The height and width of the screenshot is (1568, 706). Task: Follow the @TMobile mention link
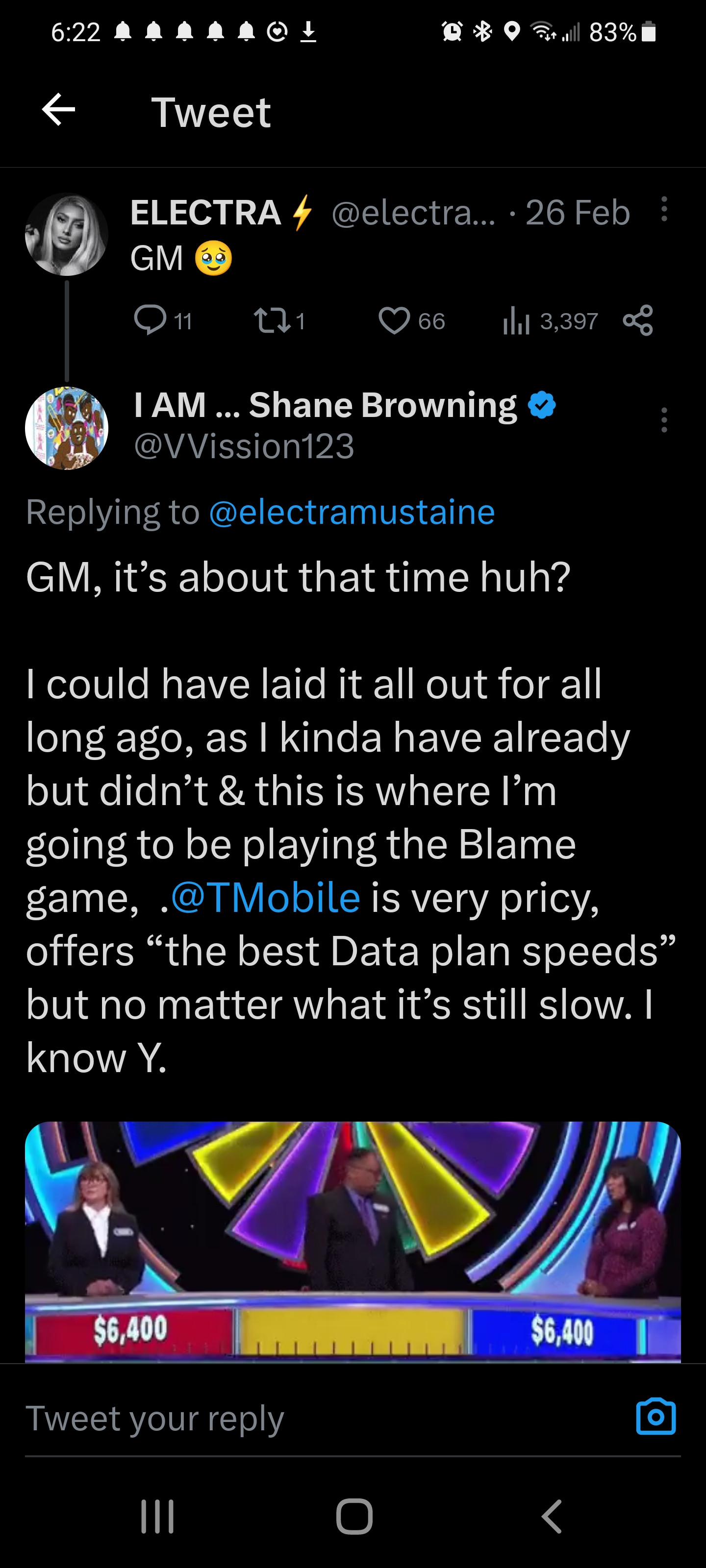[x=266, y=898]
